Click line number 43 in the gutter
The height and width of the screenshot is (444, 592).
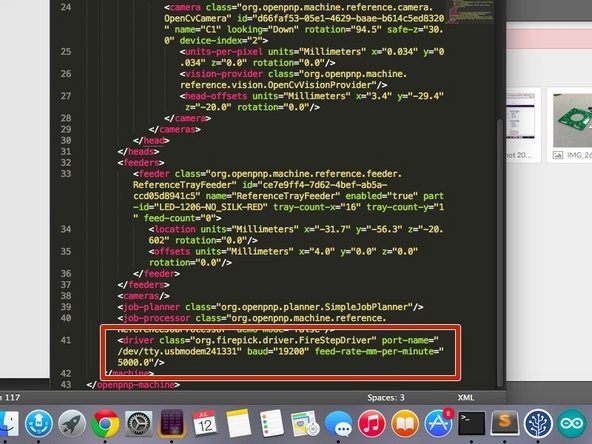click(66, 385)
